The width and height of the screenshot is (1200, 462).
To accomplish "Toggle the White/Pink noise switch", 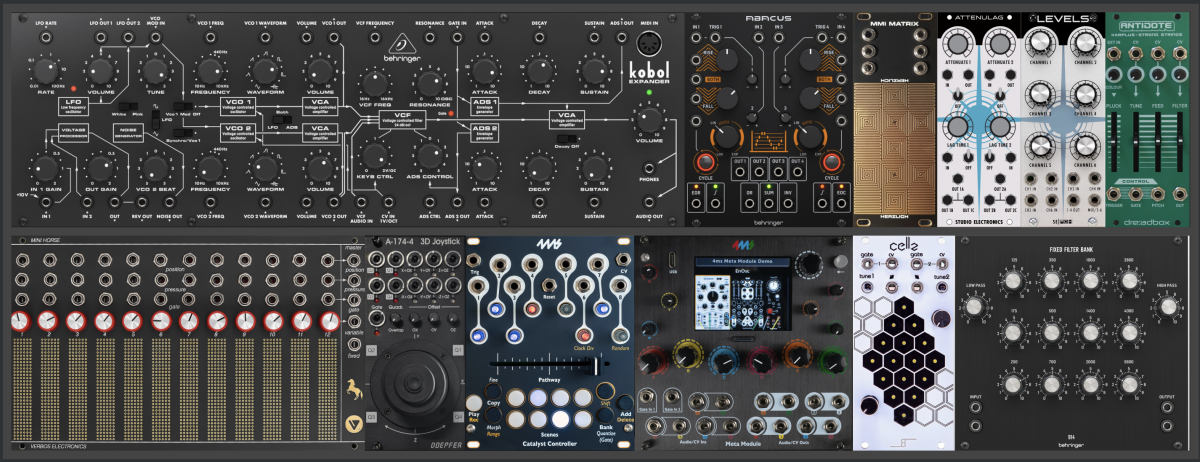I will click(128, 106).
